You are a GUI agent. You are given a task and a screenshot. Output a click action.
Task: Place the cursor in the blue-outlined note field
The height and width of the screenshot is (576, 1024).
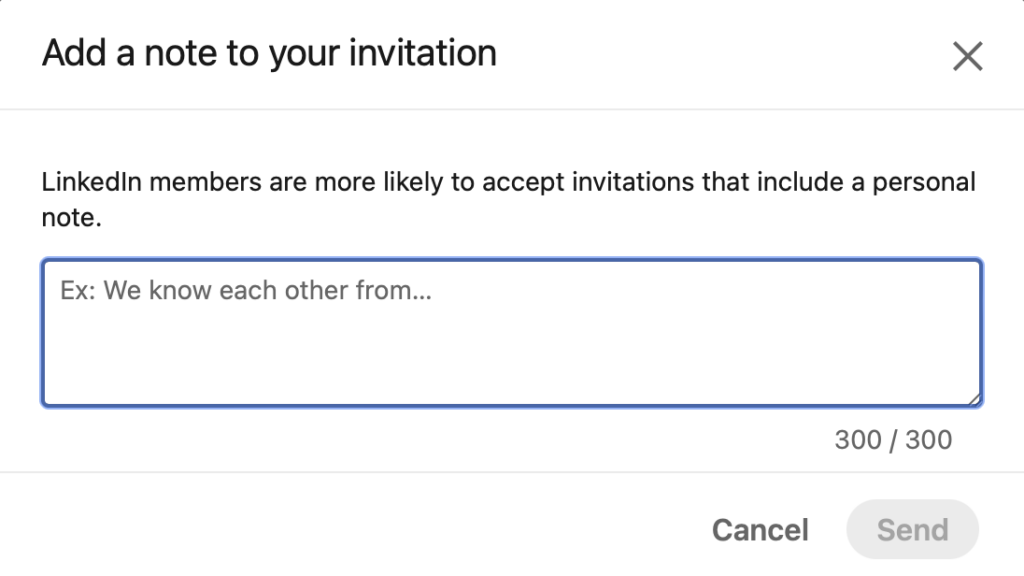point(511,333)
